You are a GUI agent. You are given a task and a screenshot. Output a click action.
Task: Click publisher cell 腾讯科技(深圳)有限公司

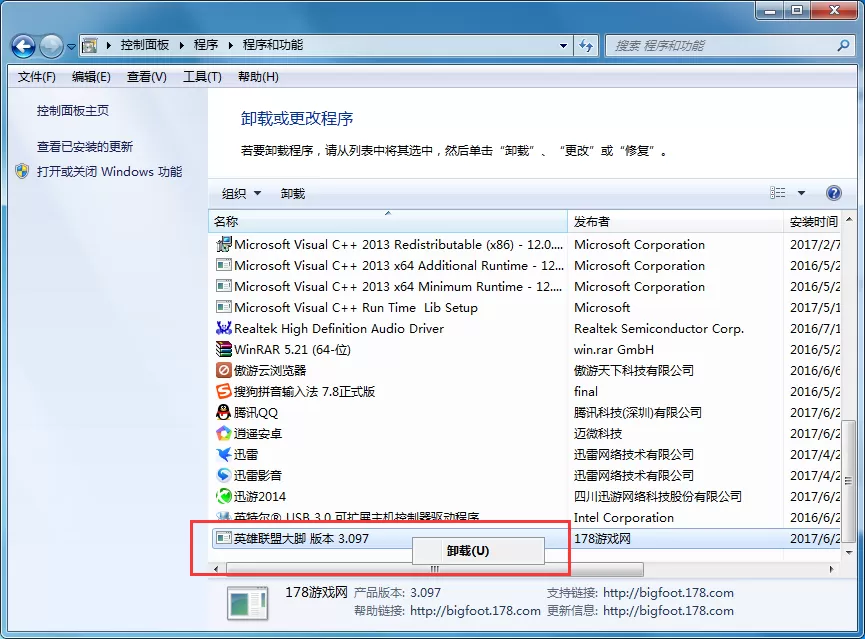tap(637, 412)
